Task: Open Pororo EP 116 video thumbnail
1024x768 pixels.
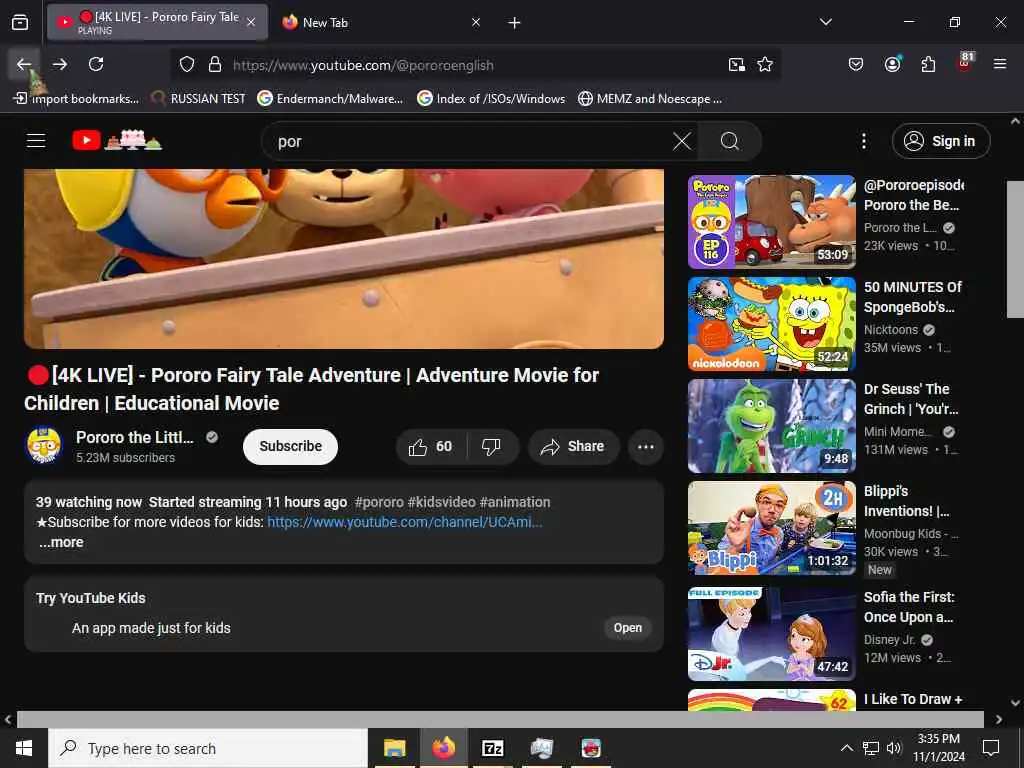Action: click(771, 221)
